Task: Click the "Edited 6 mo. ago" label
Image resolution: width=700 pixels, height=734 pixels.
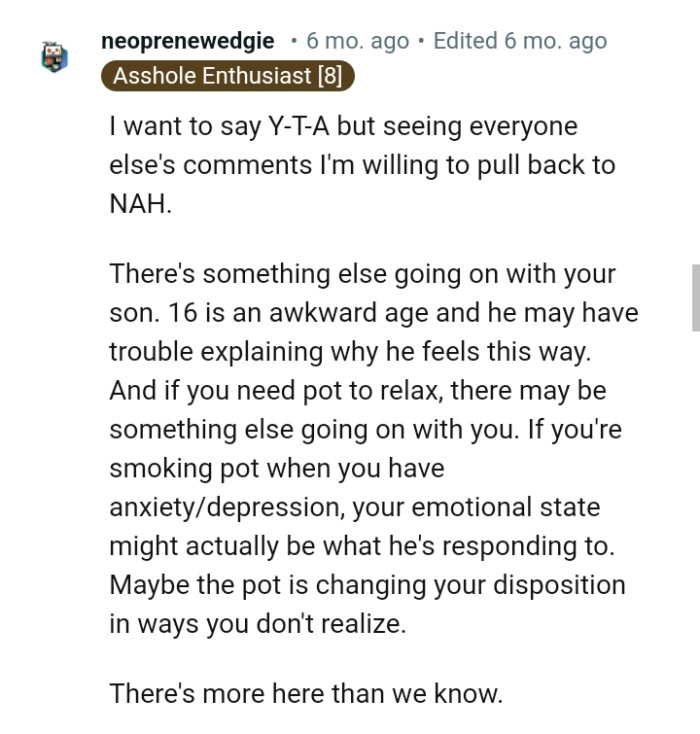Action: point(519,41)
